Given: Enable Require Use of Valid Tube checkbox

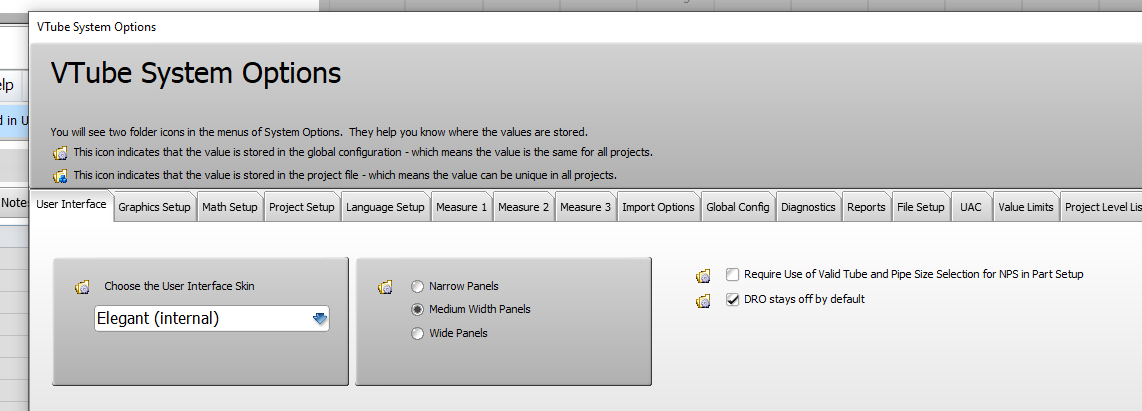Looking at the screenshot, I should click(x=733, y=275).
